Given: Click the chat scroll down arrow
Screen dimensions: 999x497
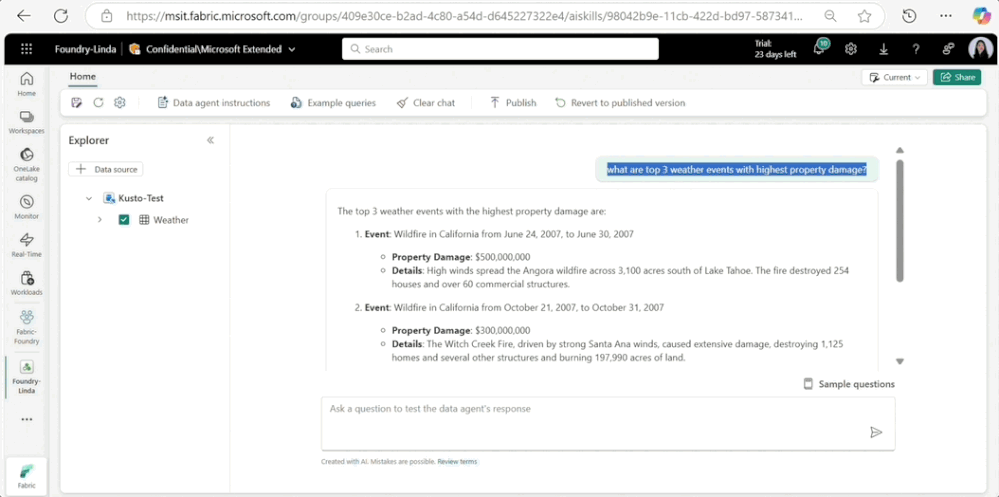Looking at the screenshot, I should 900,361.
